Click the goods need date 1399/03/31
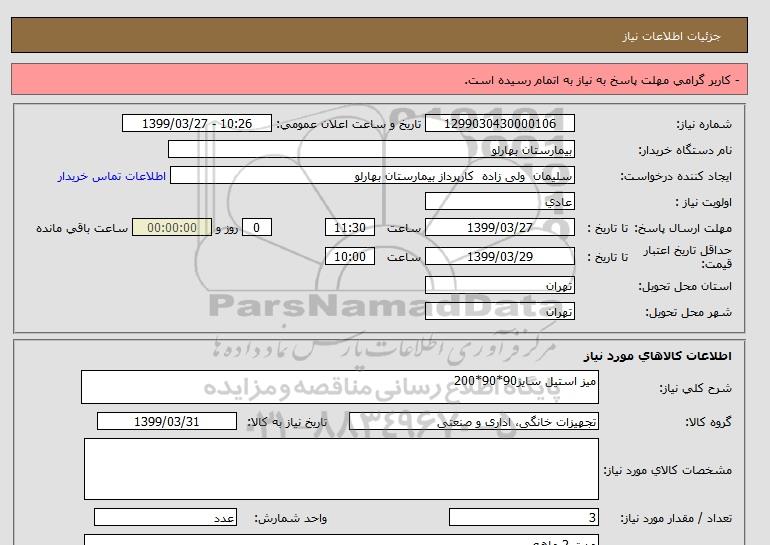The width and height of the screenshot is (770, 545). pyautogui.click(x=167, y=421)
